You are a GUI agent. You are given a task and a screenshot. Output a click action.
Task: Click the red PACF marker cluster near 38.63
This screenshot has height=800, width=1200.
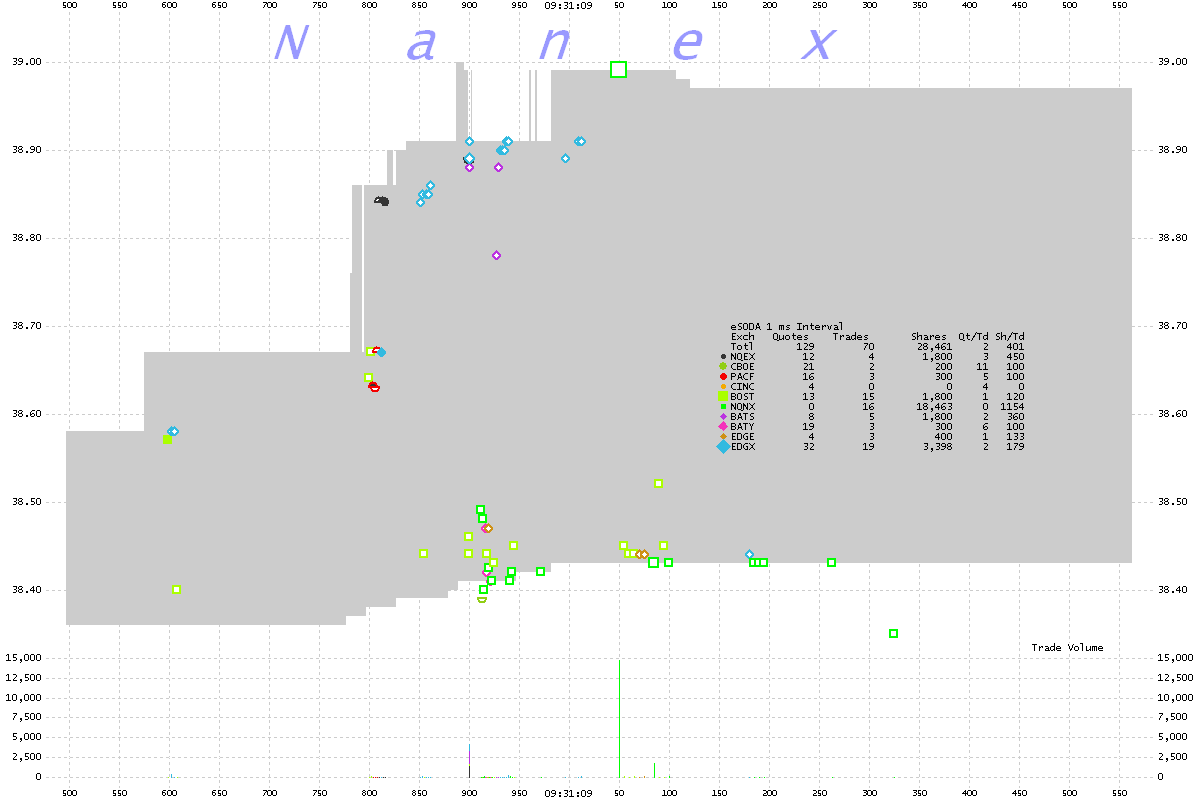pyautogui.click(x=374, y=386)
